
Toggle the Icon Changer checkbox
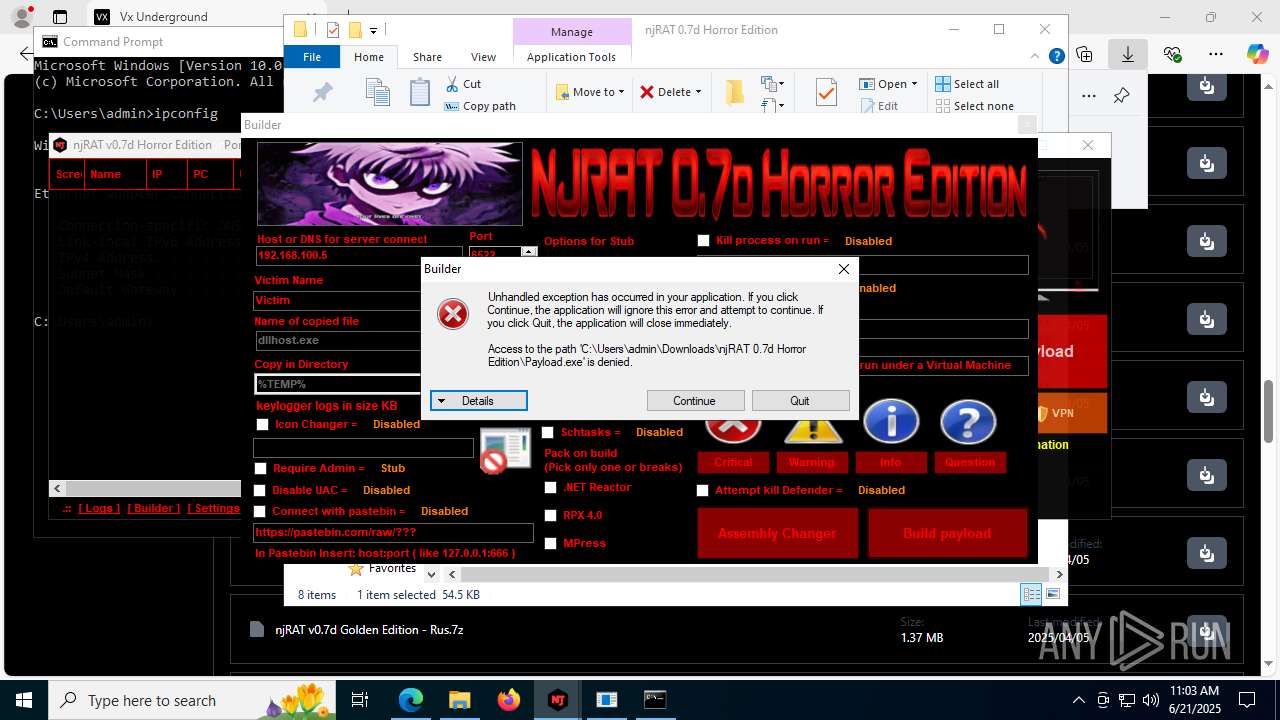(x=262, y=425)
